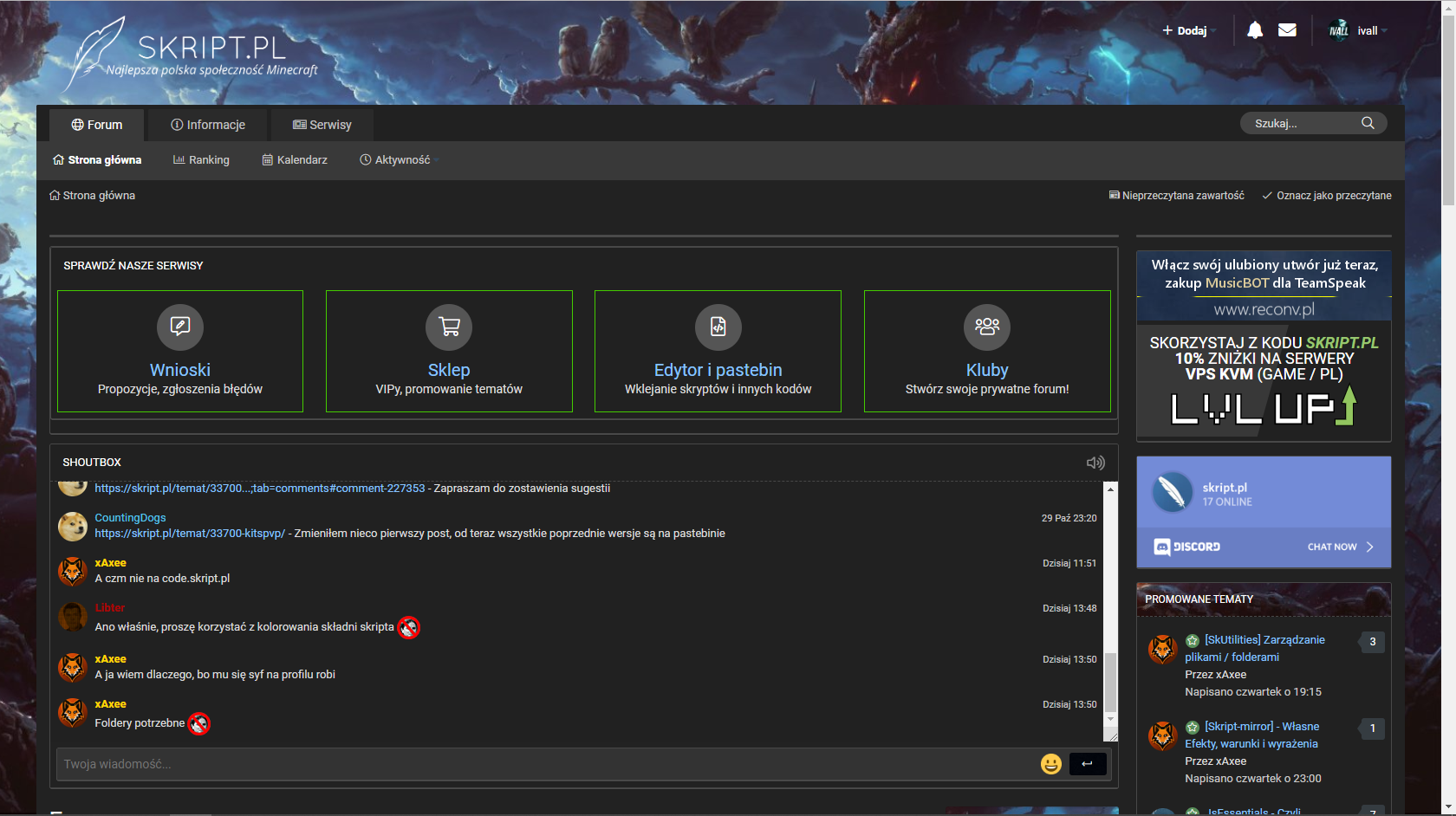
Task: Switch to the Forum tab
Action: coord(97,125)
